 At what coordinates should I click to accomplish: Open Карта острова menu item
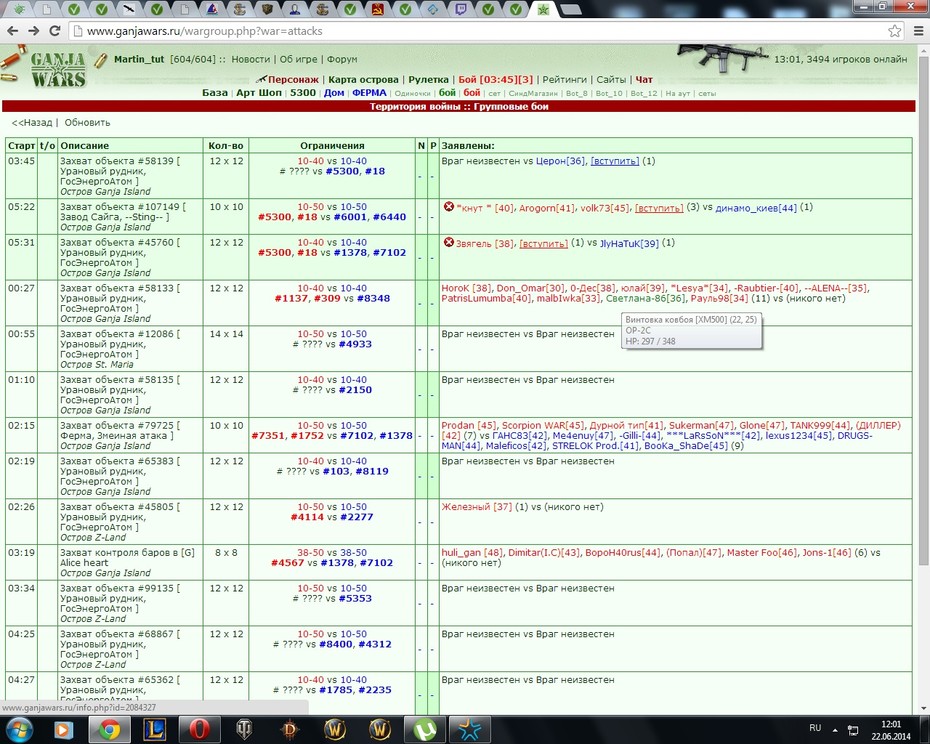point(363,80)
